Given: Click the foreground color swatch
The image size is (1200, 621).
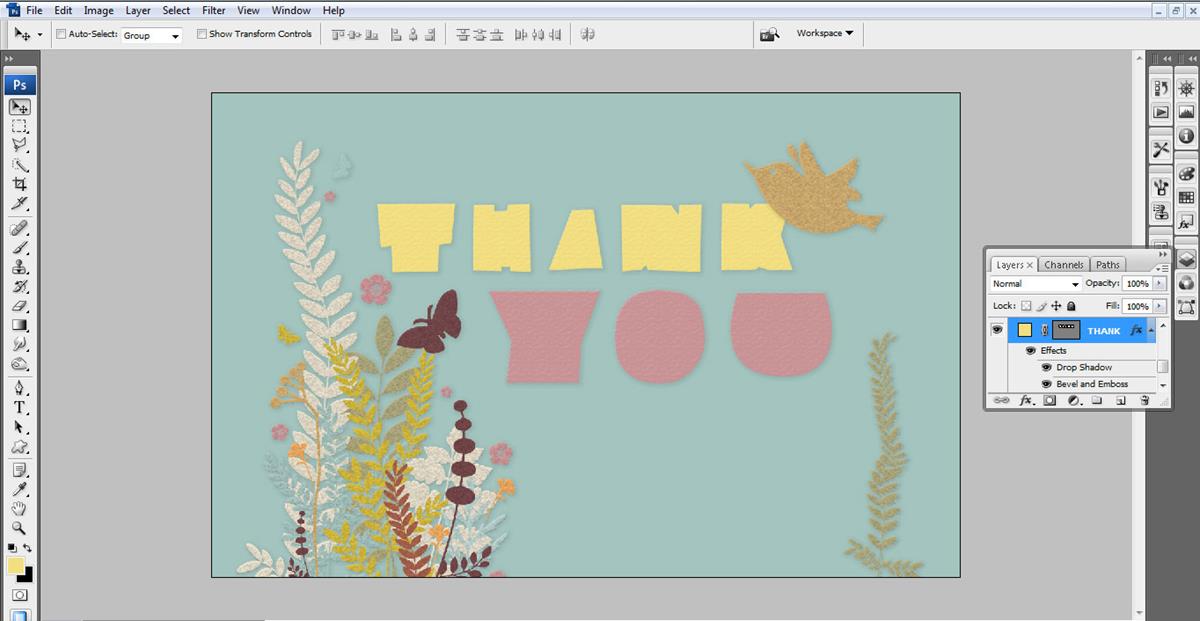Looking at the screenshot, I should (x=16, y=566).
